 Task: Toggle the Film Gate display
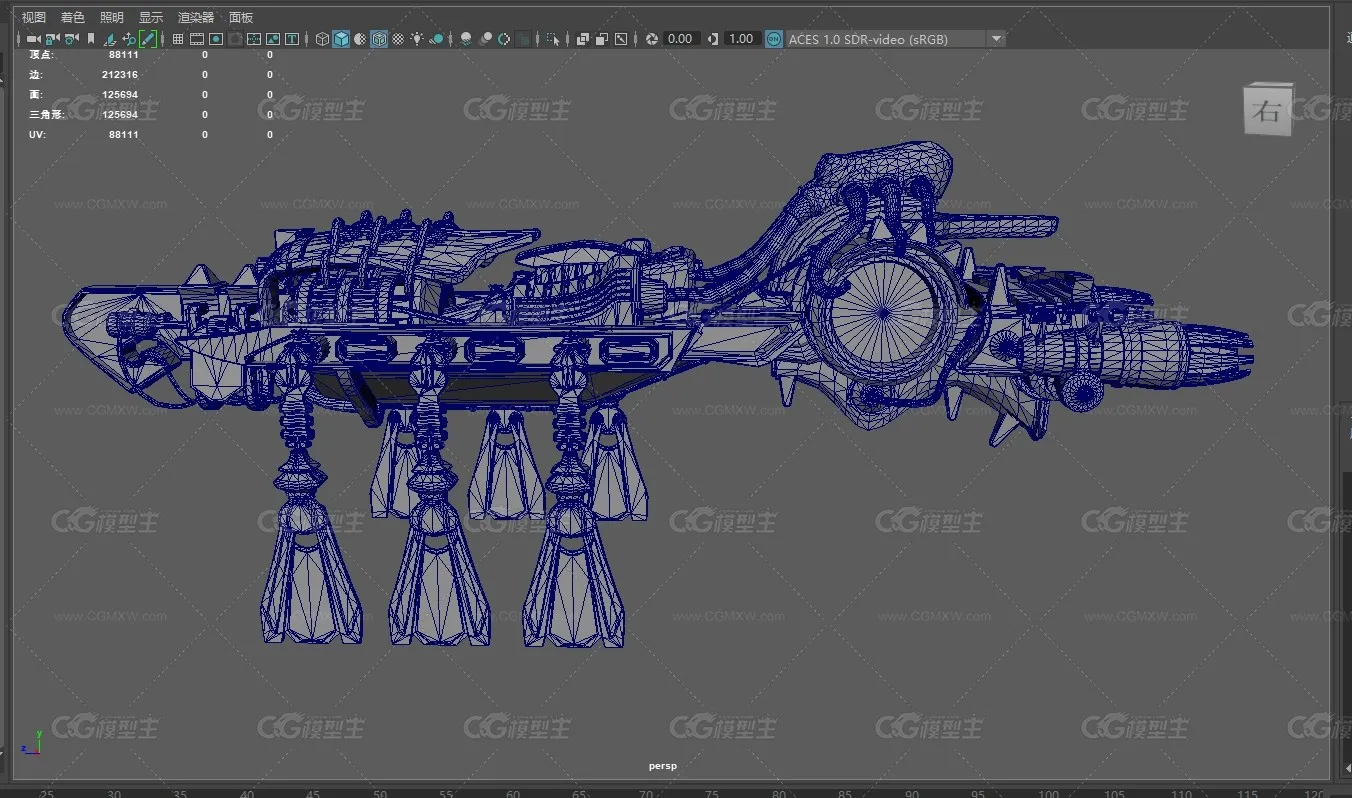[197, 39]
